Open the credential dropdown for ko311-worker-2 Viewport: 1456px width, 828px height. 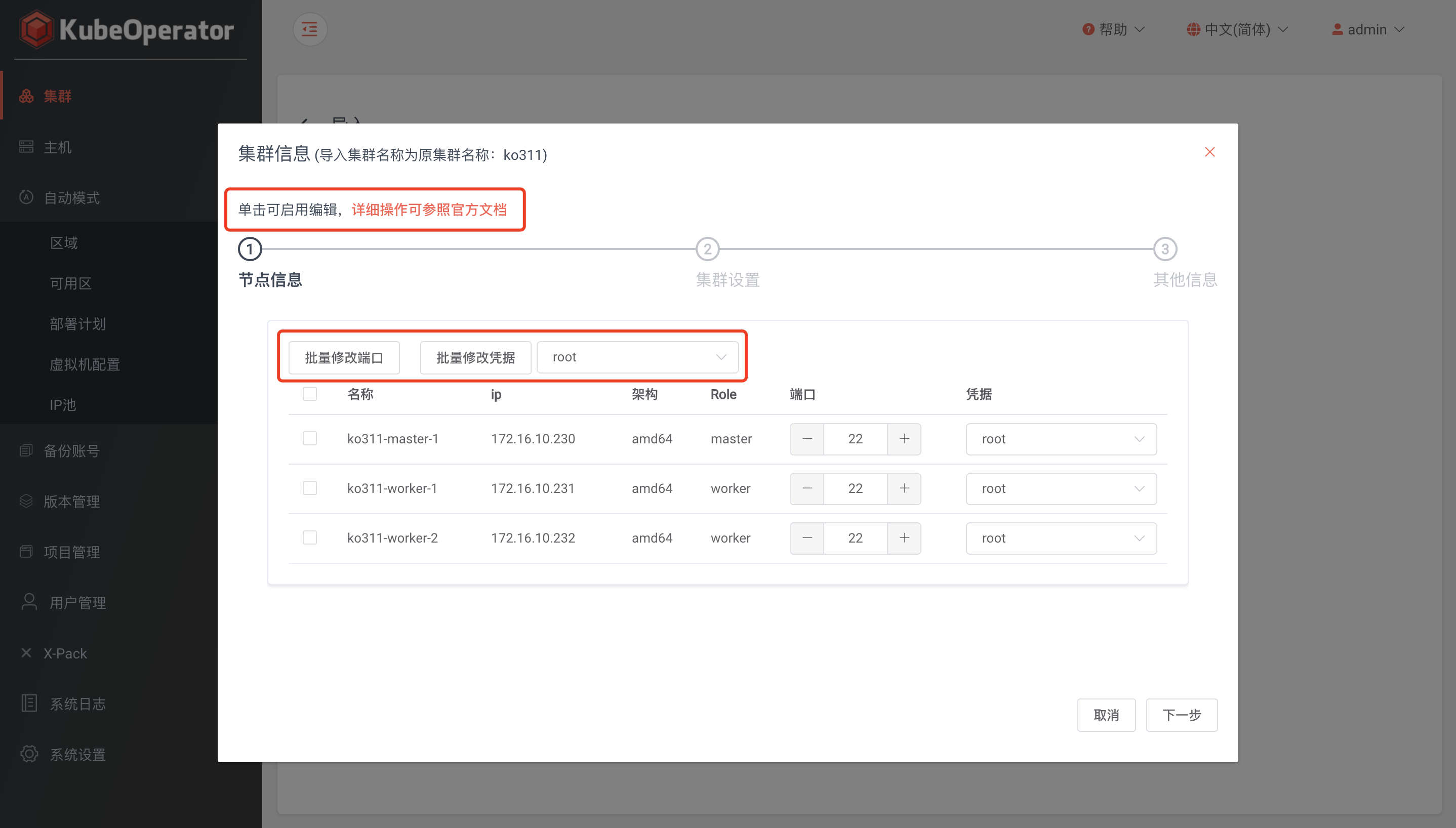[1061, 538]
